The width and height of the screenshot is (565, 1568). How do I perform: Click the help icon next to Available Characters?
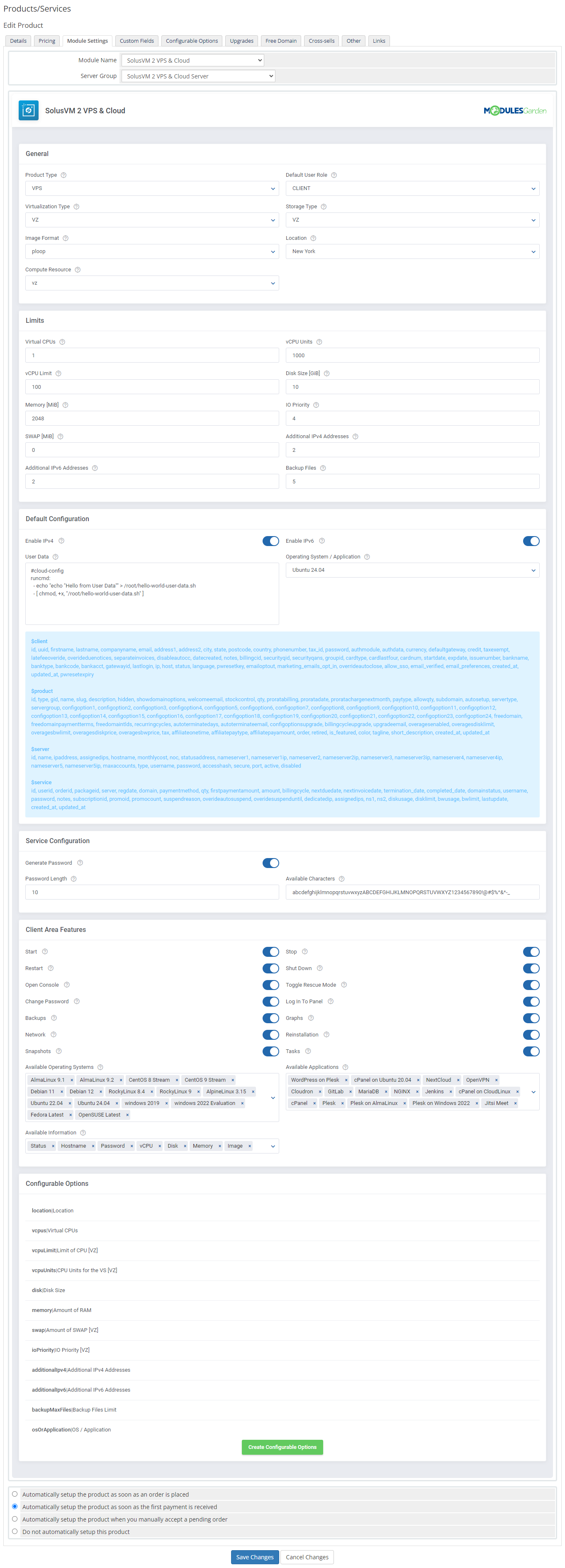coord(341,879)
